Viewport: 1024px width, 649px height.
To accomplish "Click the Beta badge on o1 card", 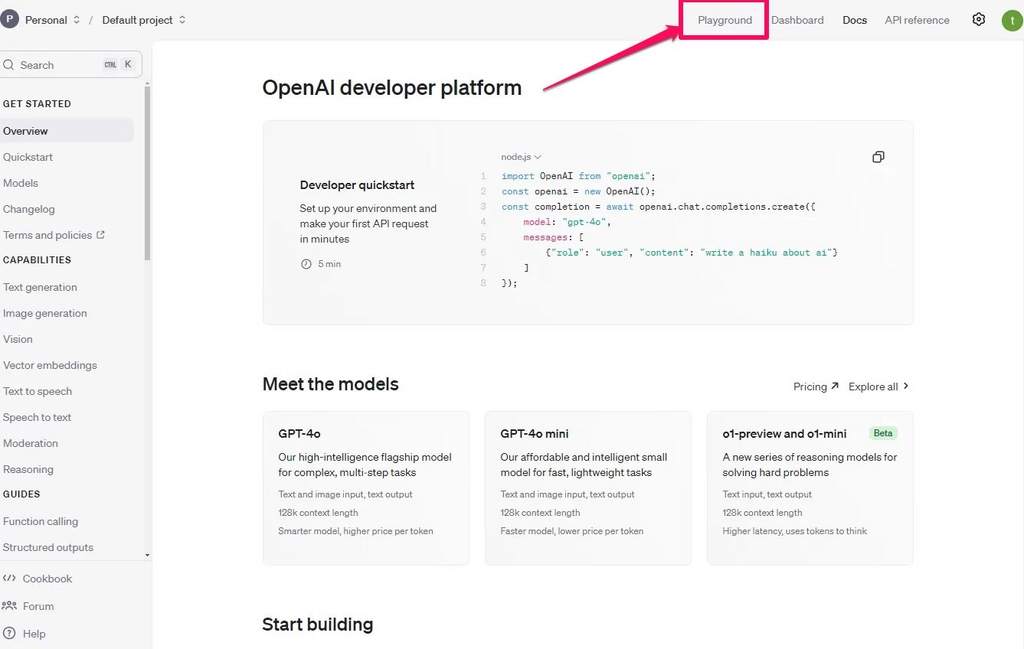I will click(883, 433).
